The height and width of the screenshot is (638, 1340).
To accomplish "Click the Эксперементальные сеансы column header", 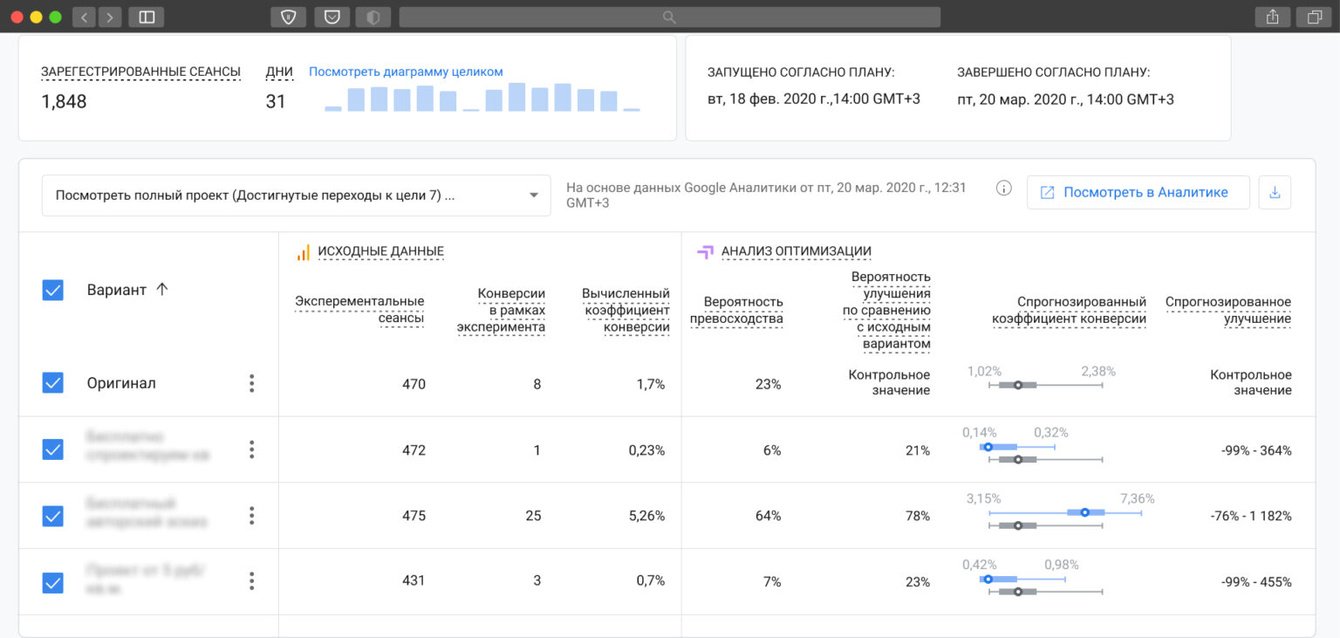I will point(360,309).
